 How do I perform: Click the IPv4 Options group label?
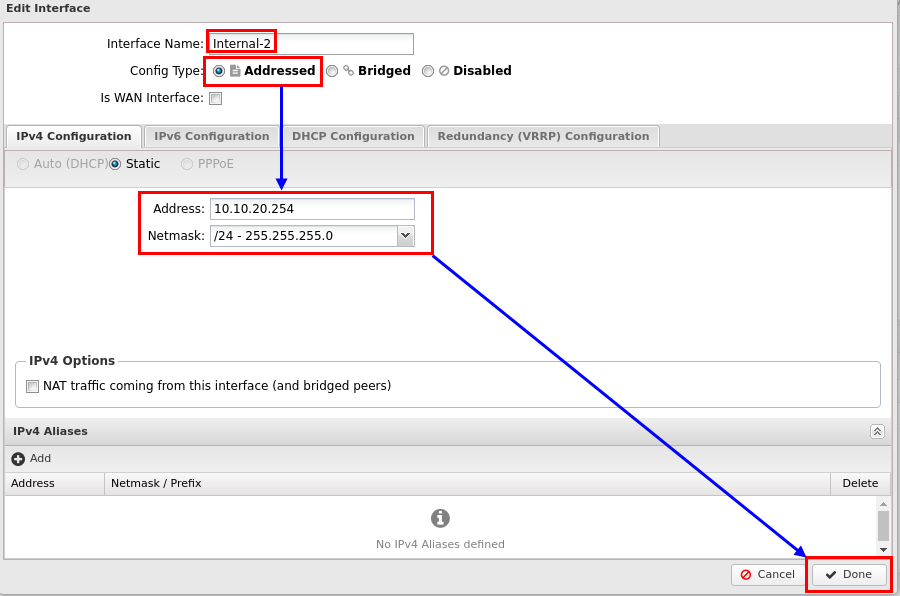[x=72, y=361]
